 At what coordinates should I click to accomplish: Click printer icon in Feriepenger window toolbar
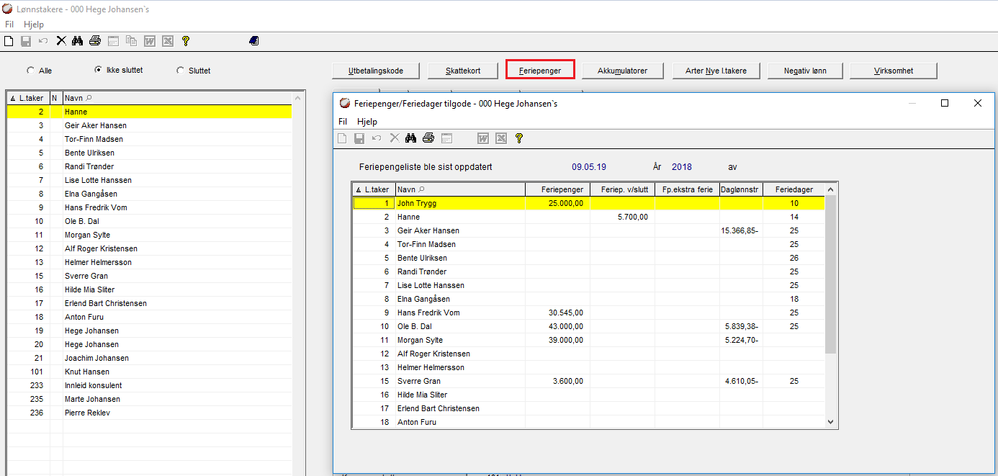pos(428,138)
